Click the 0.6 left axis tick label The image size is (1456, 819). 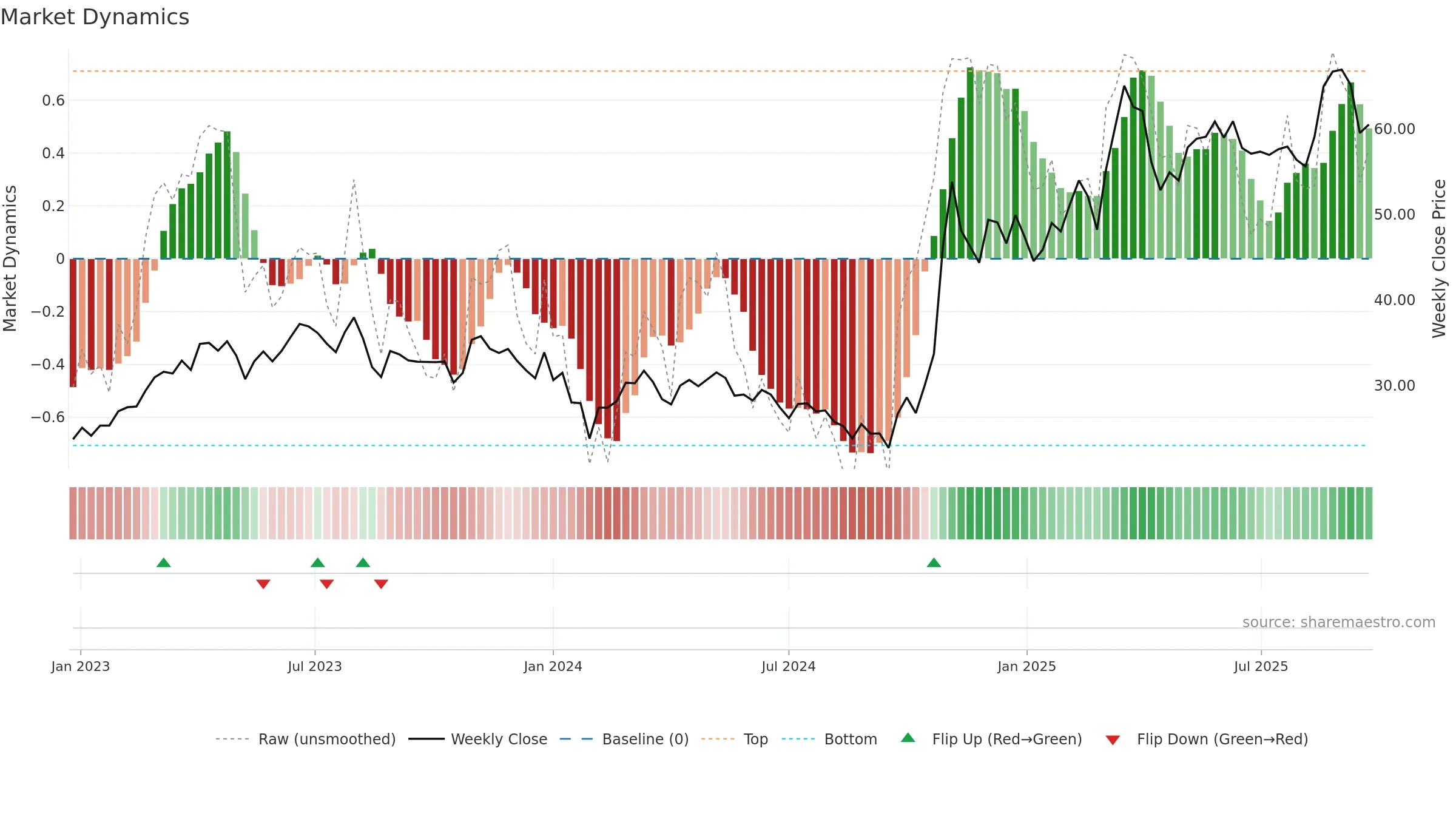tap(53, 101)
